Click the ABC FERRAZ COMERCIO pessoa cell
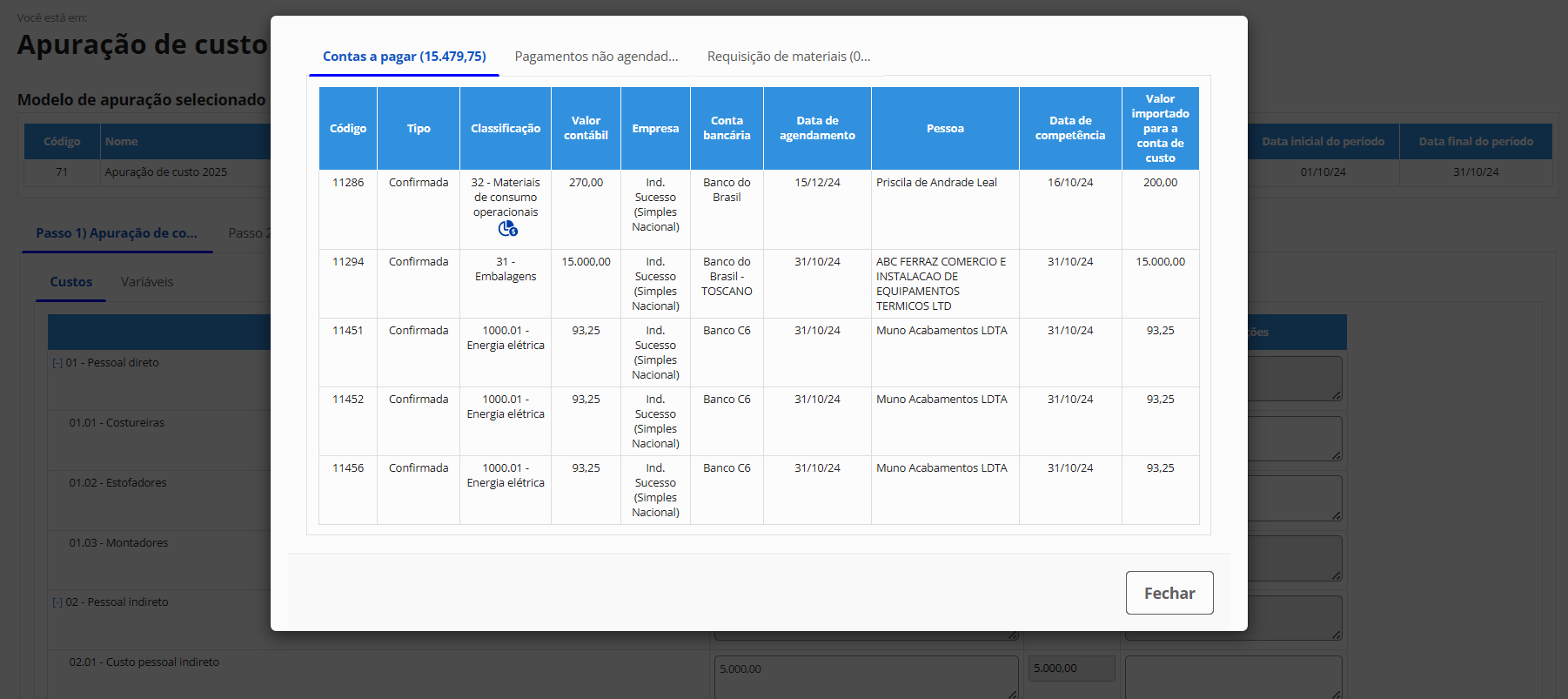Screen dimensions: 1568x699 pos(943,284)
